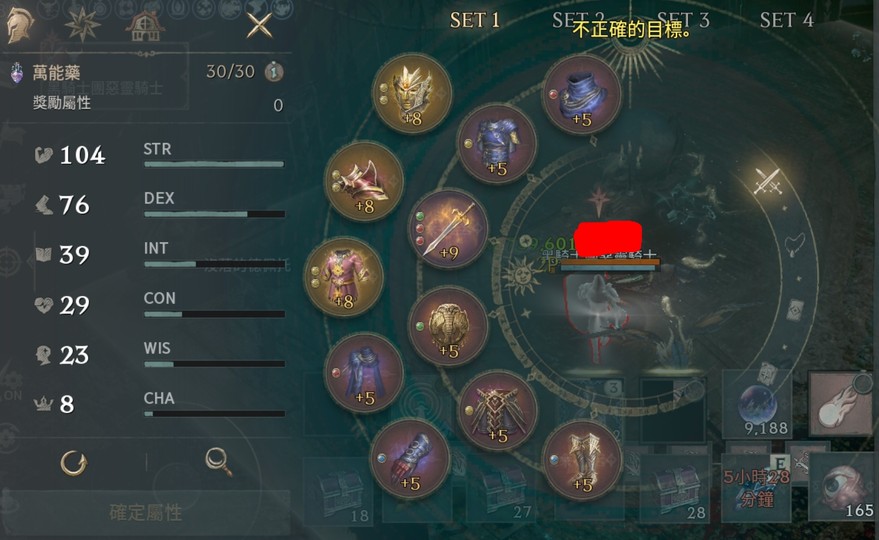The width and height of the screenshot is (879, 540).
Task: Use the crystal orb item 9,188
Action: 758,405
